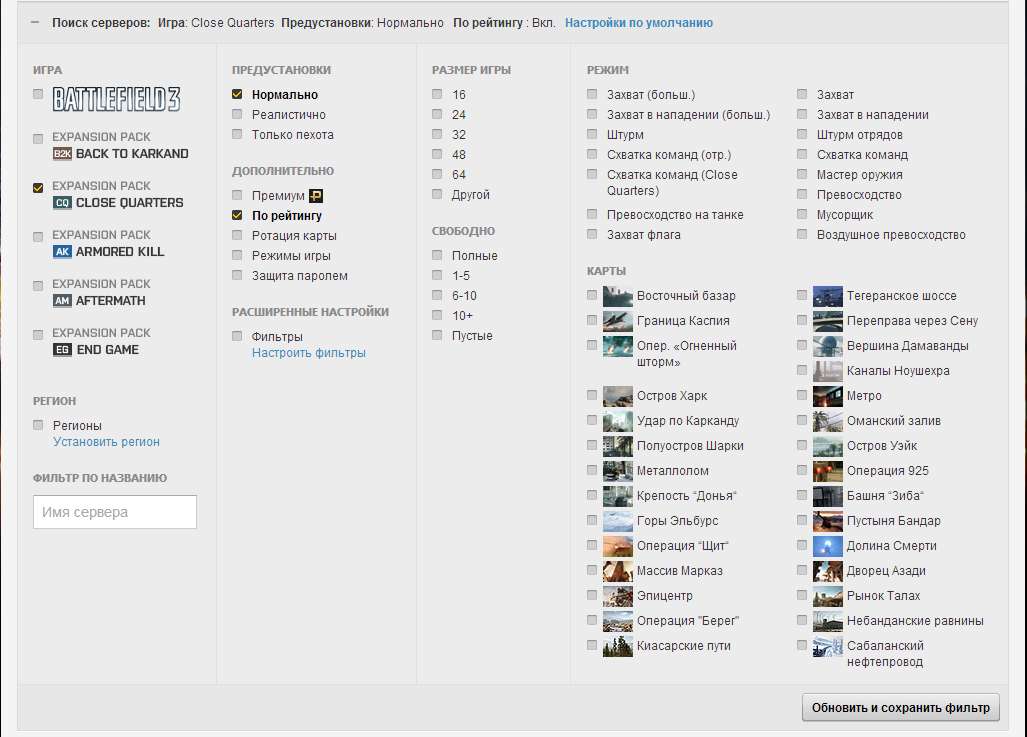Uncheck the По рейтингу checkbox

coord(237,215)
